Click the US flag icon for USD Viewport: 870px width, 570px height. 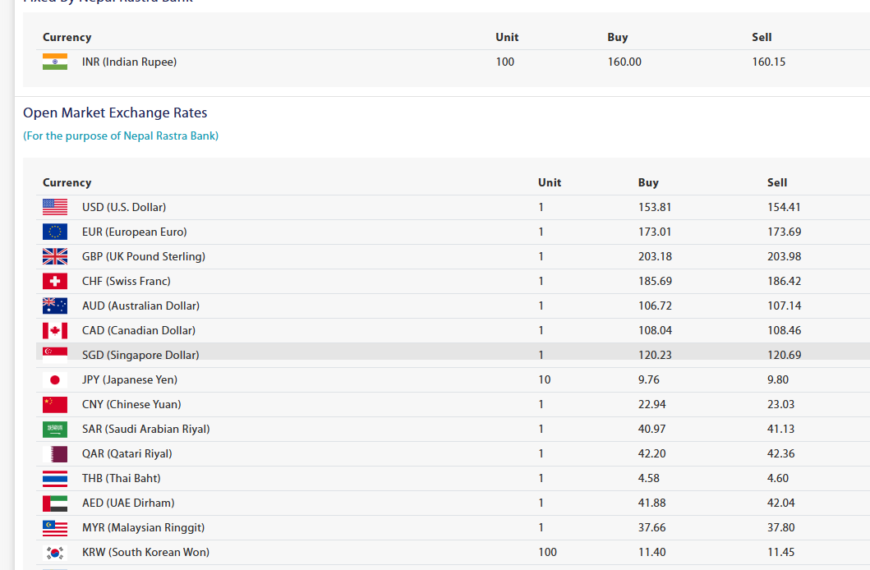(55, 207)
